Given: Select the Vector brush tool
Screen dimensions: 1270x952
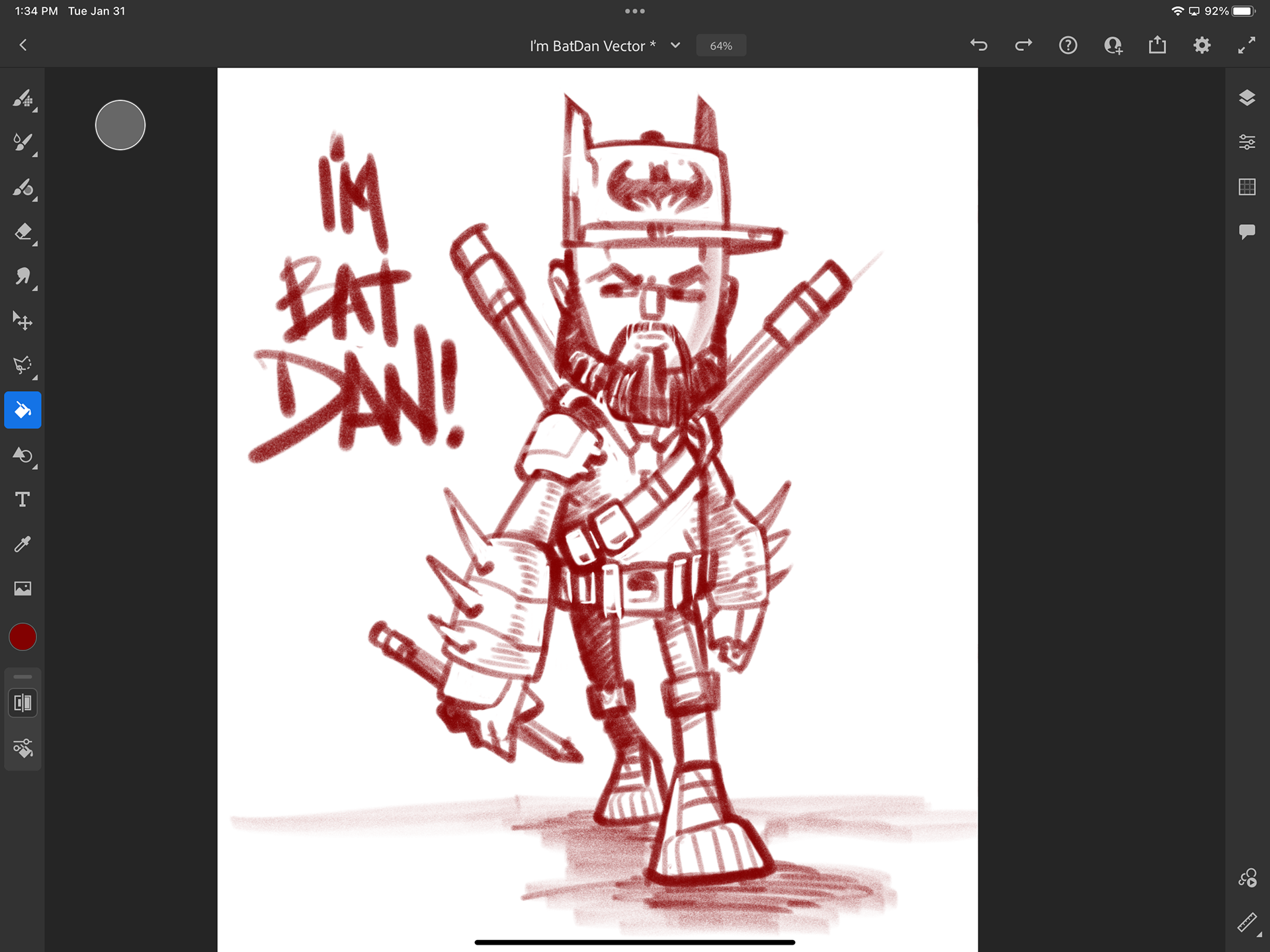Looking at the screenshot, I should point(22,188).
